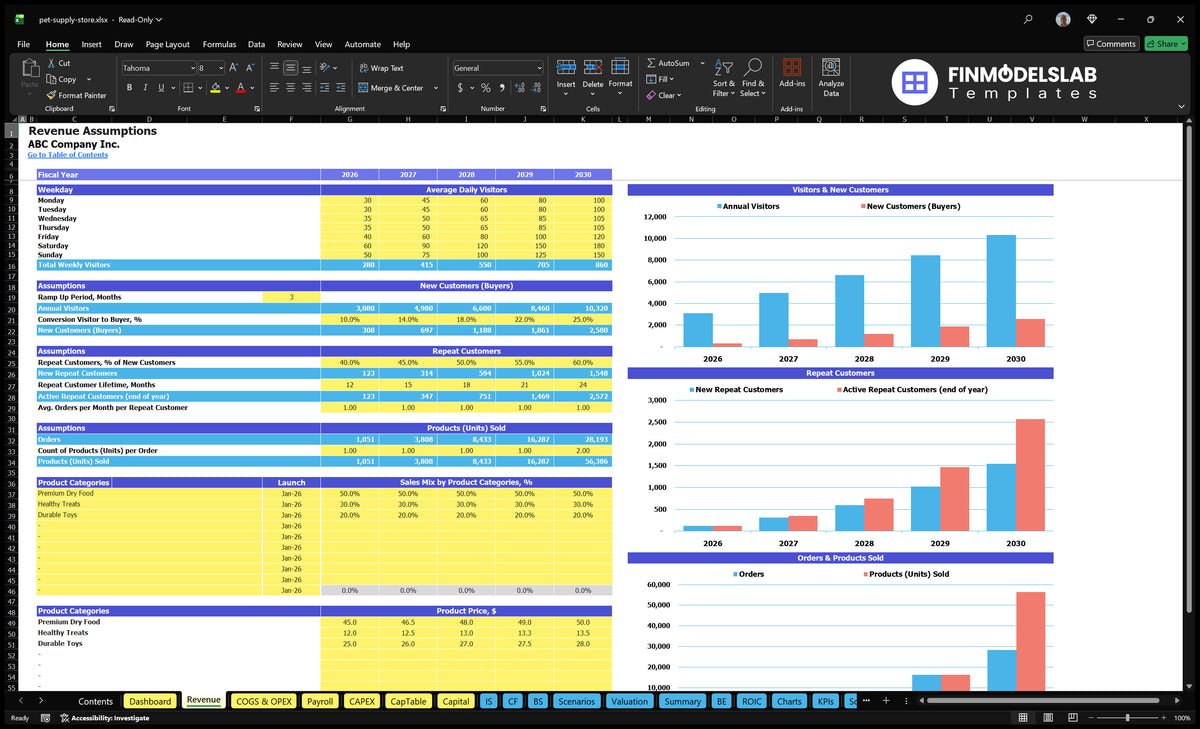This screenshot has width=1200, height=729.
Task: Open the fill color dropdown arrow
Action: tap(226, 88)
